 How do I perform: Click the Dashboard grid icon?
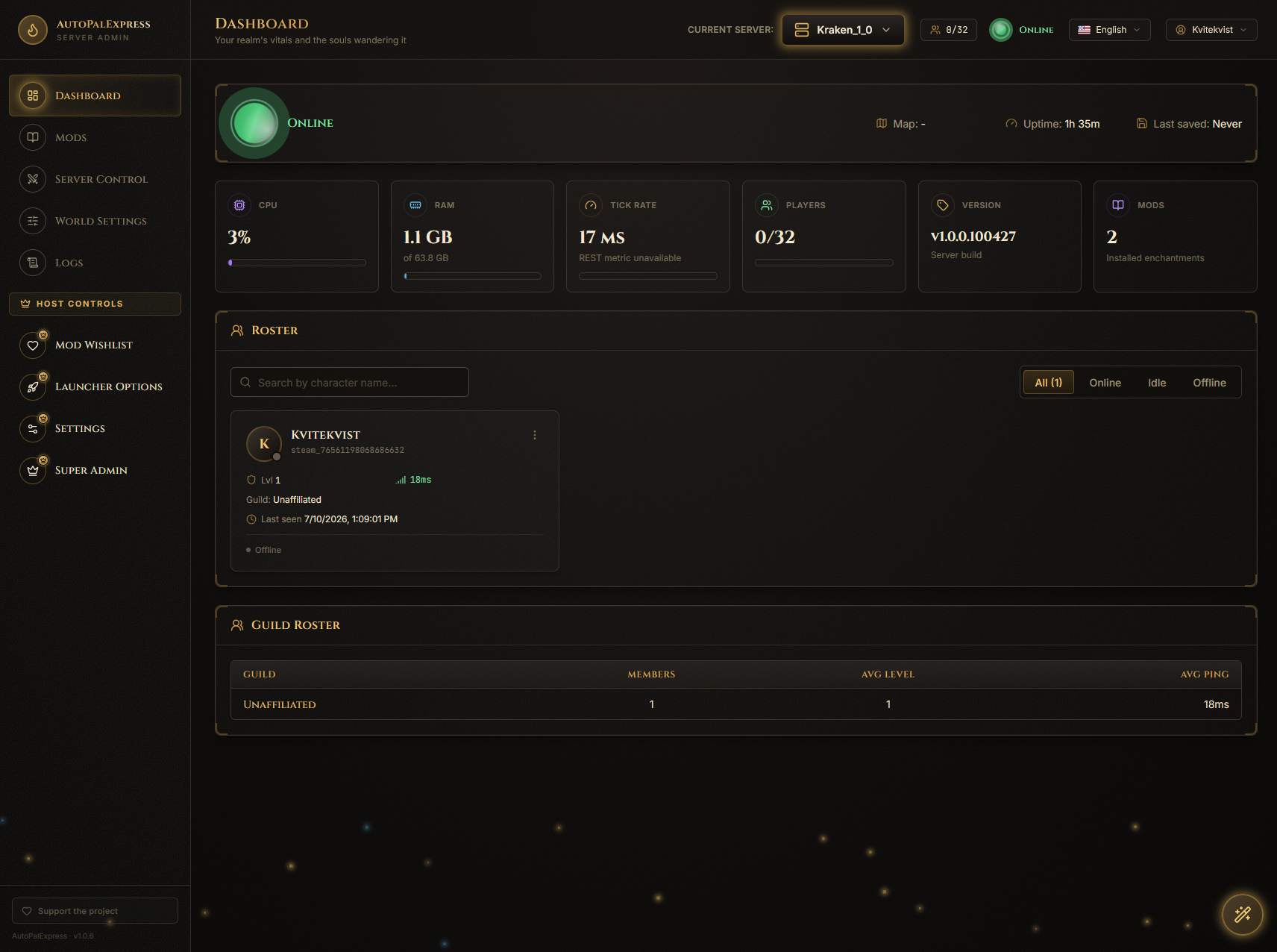pyautogui.click(x=33, y=95)
